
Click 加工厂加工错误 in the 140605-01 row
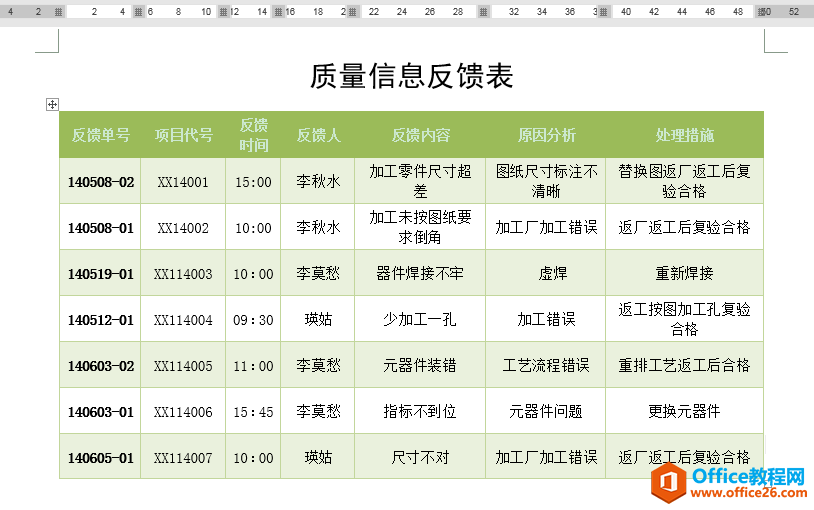(x=546, y=457)
